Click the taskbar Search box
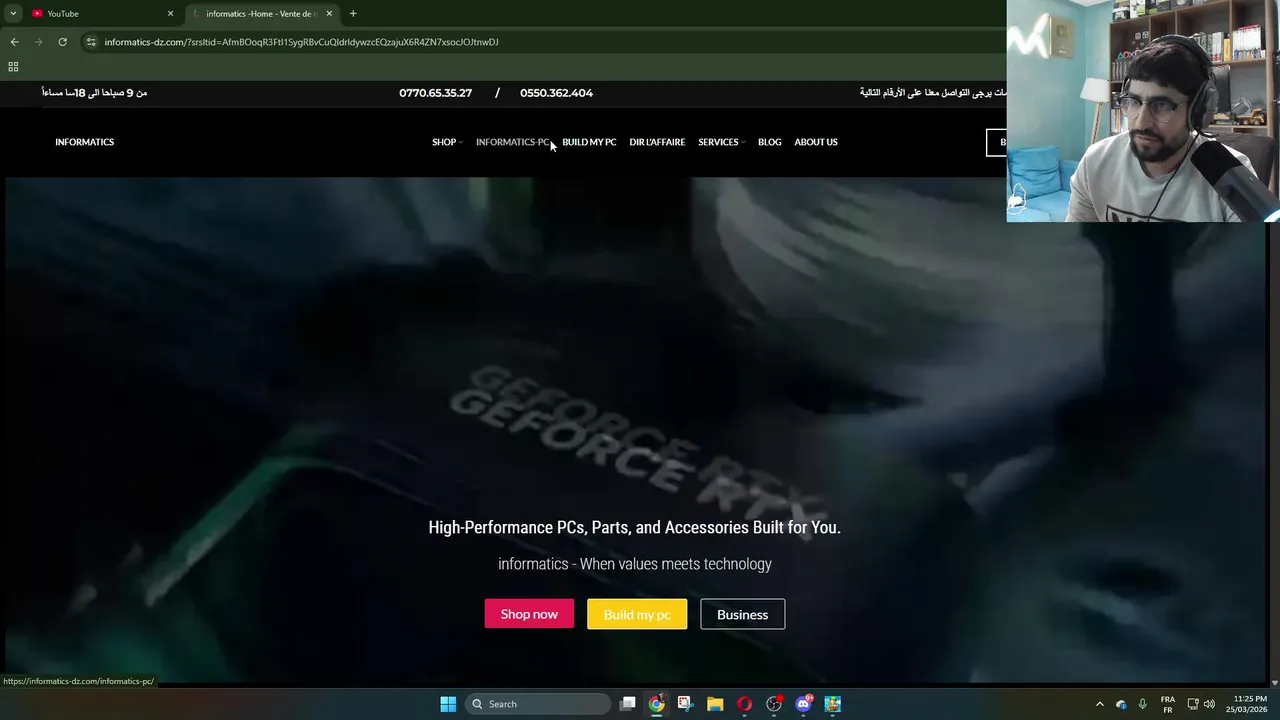Image resolution: width=1280 pixels, height=720 pixels. coord(538,704)
